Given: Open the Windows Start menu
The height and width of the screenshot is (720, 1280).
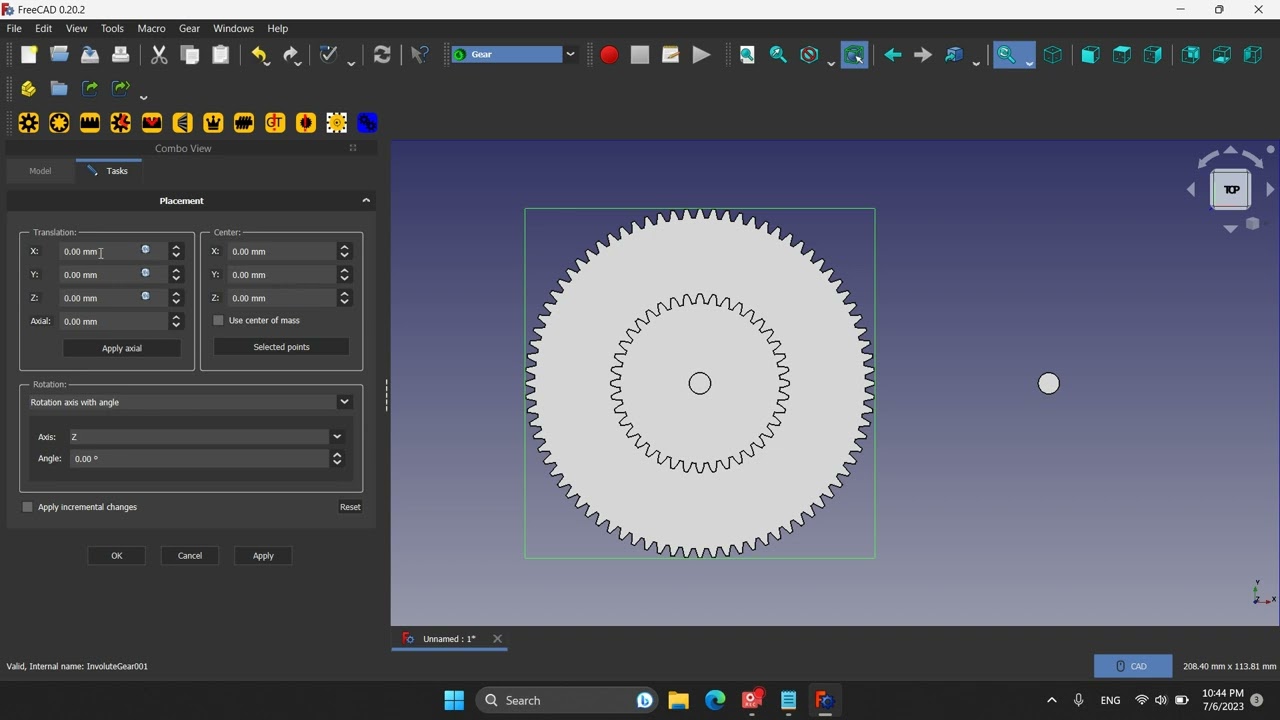Looking at the screenshot, I should [454, 700].
